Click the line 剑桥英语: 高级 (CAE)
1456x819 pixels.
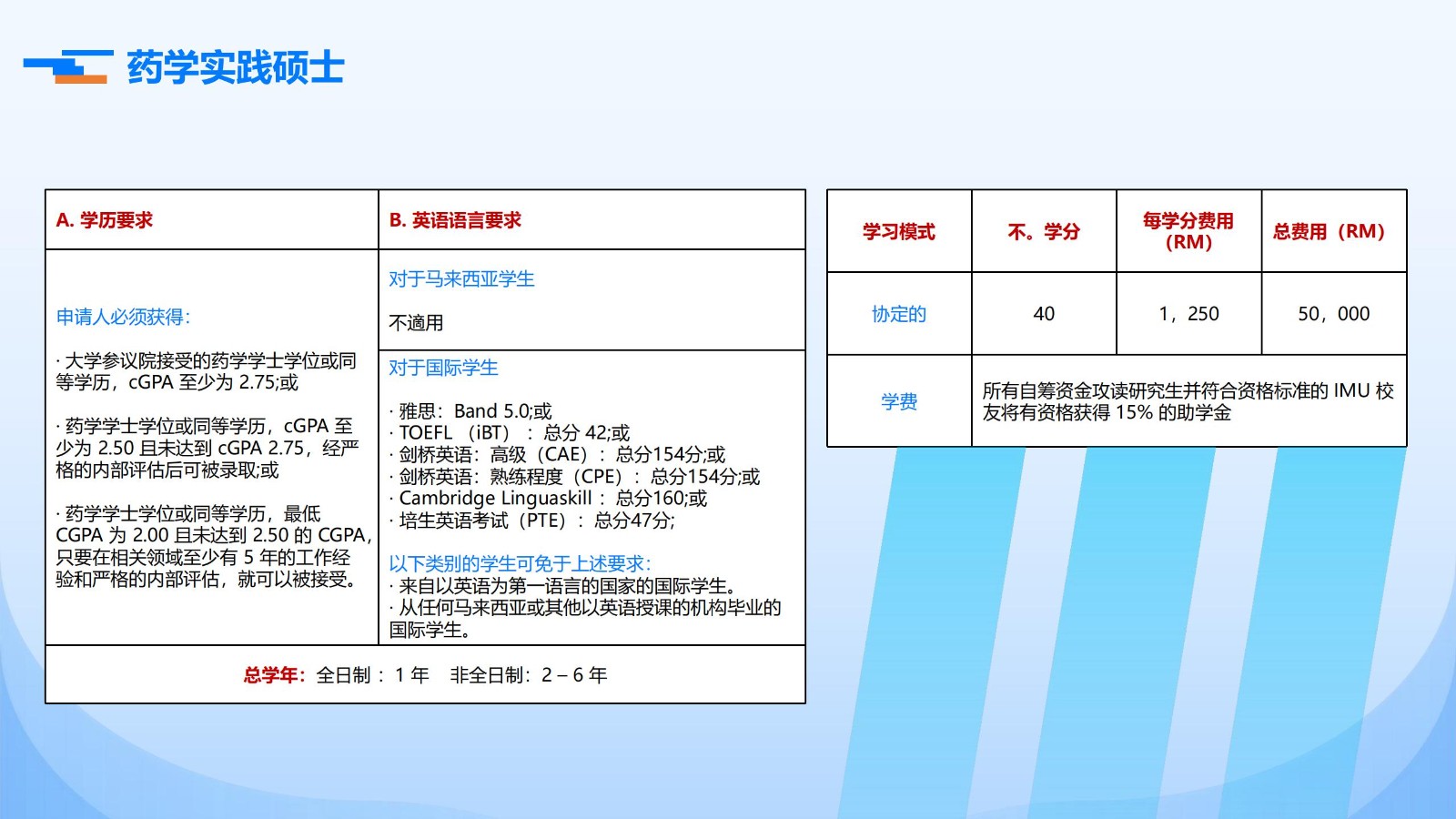(x=557, y=455)
